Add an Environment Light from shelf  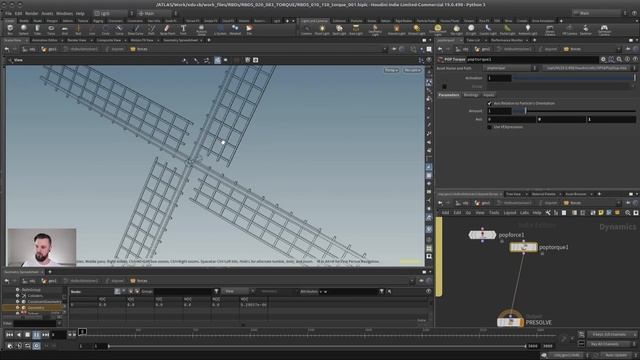pos(438,29)
